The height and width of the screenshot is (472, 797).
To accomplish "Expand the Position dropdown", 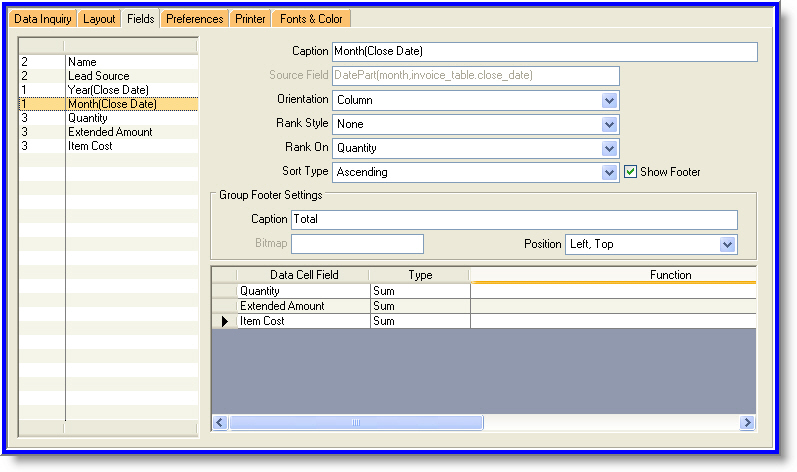I will pyautogui.click(x=727, y=244).
